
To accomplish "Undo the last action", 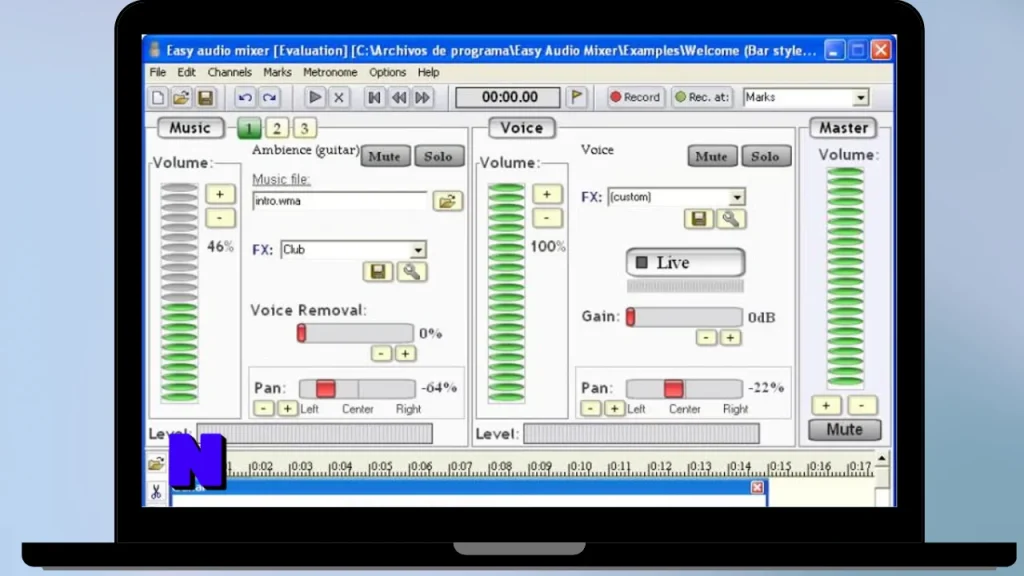I will coord(245,97).
